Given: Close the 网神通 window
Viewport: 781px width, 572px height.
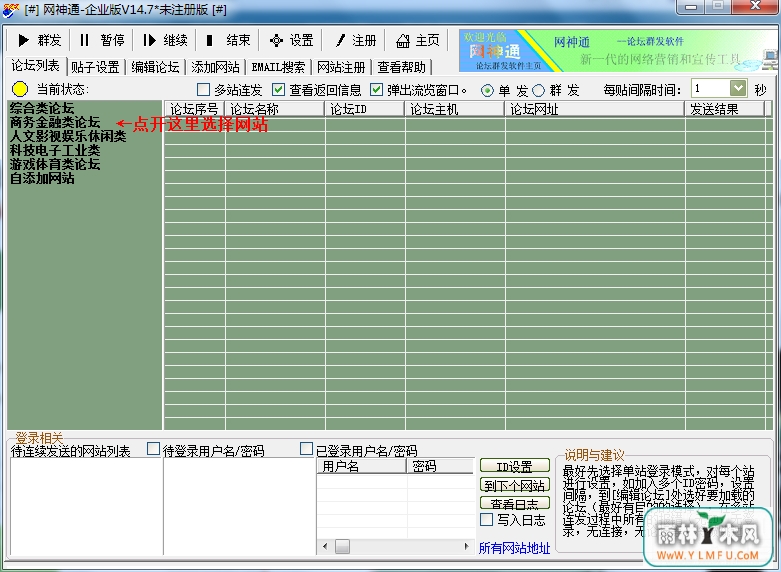Looking at the screenshot, I should tap(755, 6).
